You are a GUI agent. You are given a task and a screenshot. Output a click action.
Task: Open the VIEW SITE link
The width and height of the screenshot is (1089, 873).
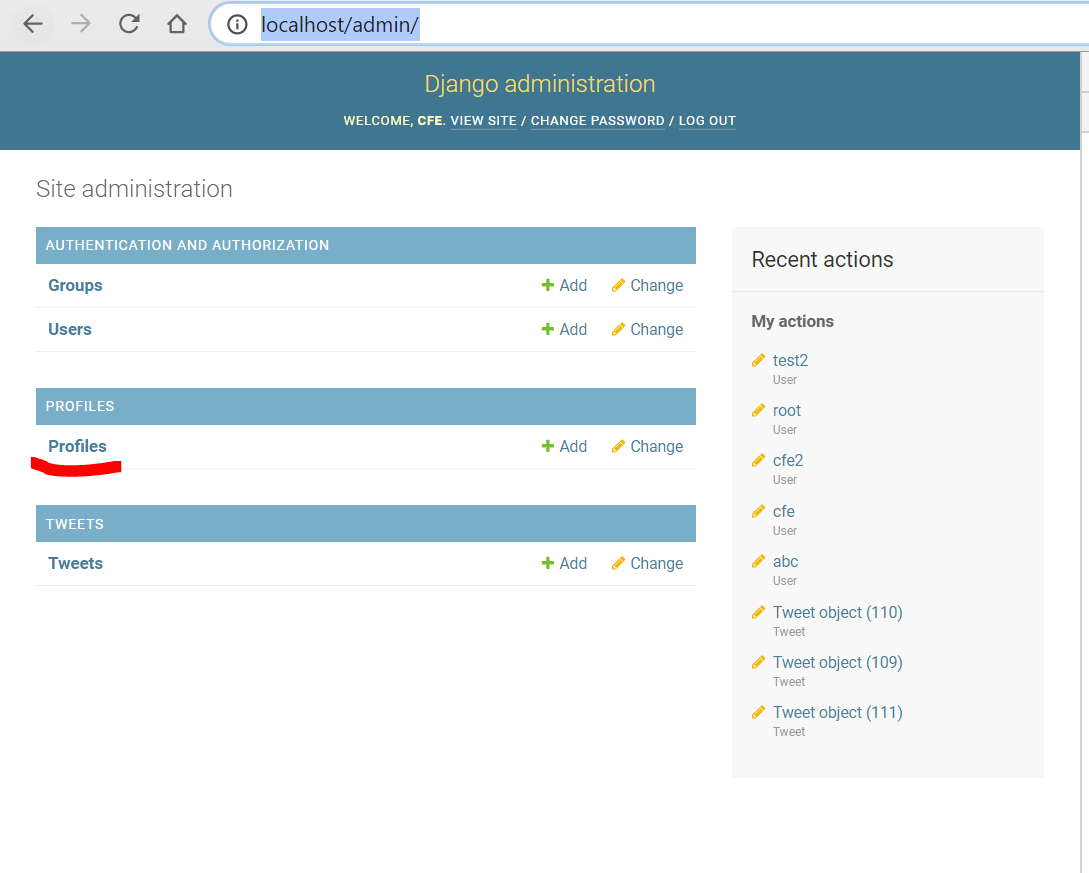point(483,121)
